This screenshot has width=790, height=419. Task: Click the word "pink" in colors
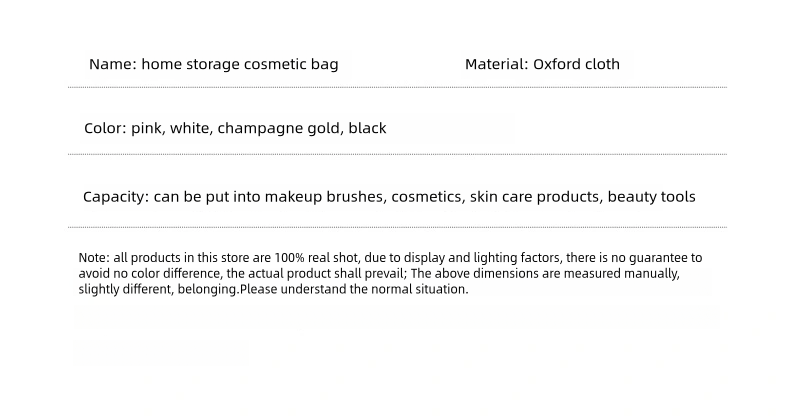click(x=147, y=129)
